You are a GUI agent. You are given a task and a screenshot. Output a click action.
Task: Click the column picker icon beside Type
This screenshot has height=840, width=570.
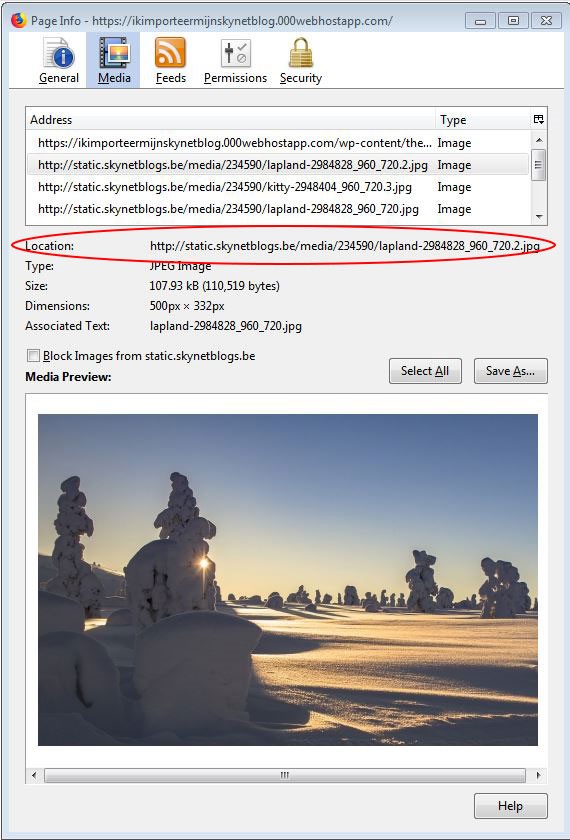point(539,119)
